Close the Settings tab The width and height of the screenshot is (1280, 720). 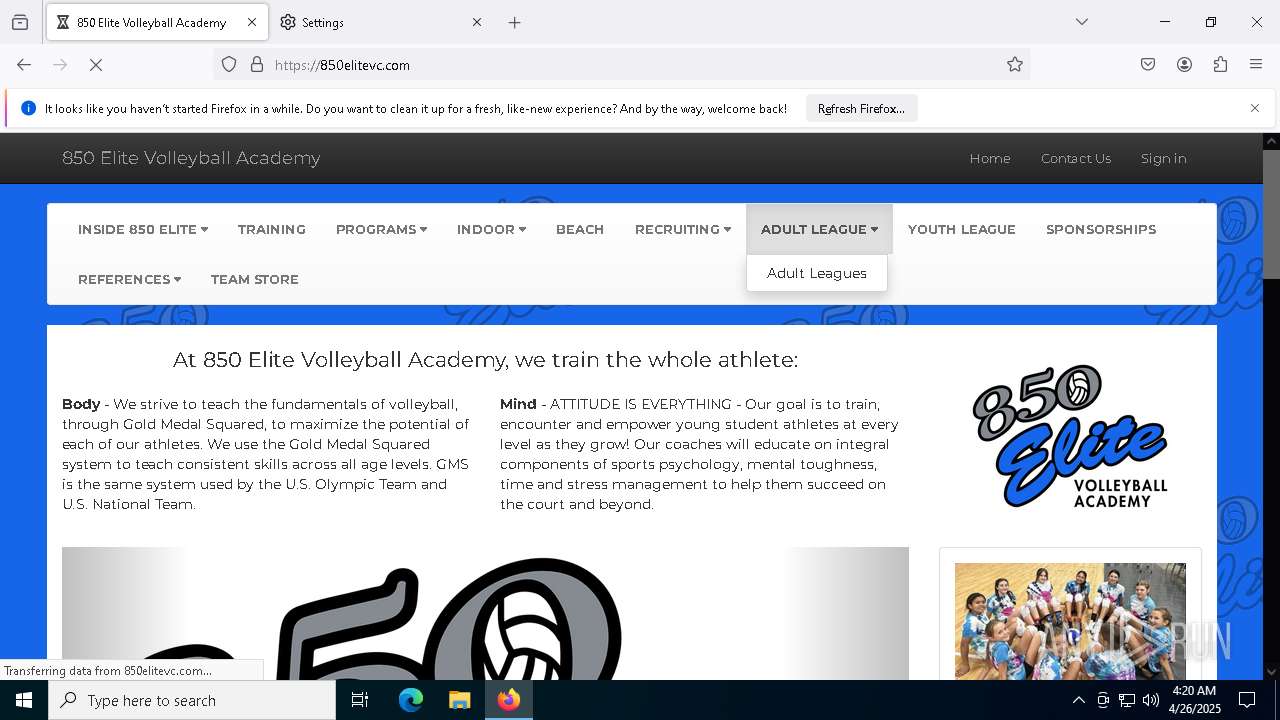click(477, 22)
